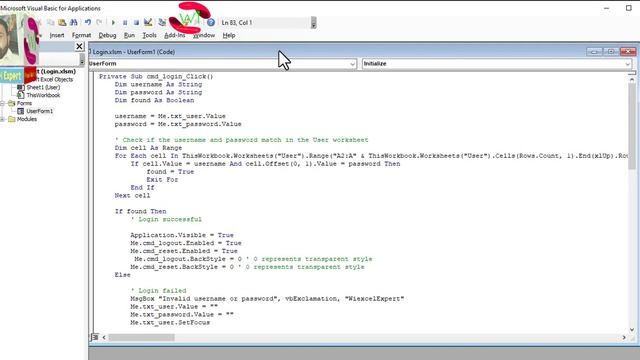Open the Tools menu

[x=149, y=36]
